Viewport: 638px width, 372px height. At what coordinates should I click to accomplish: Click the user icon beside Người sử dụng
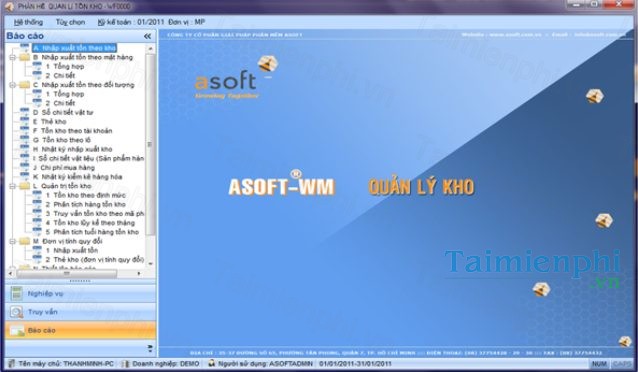(x=211, y=363)
